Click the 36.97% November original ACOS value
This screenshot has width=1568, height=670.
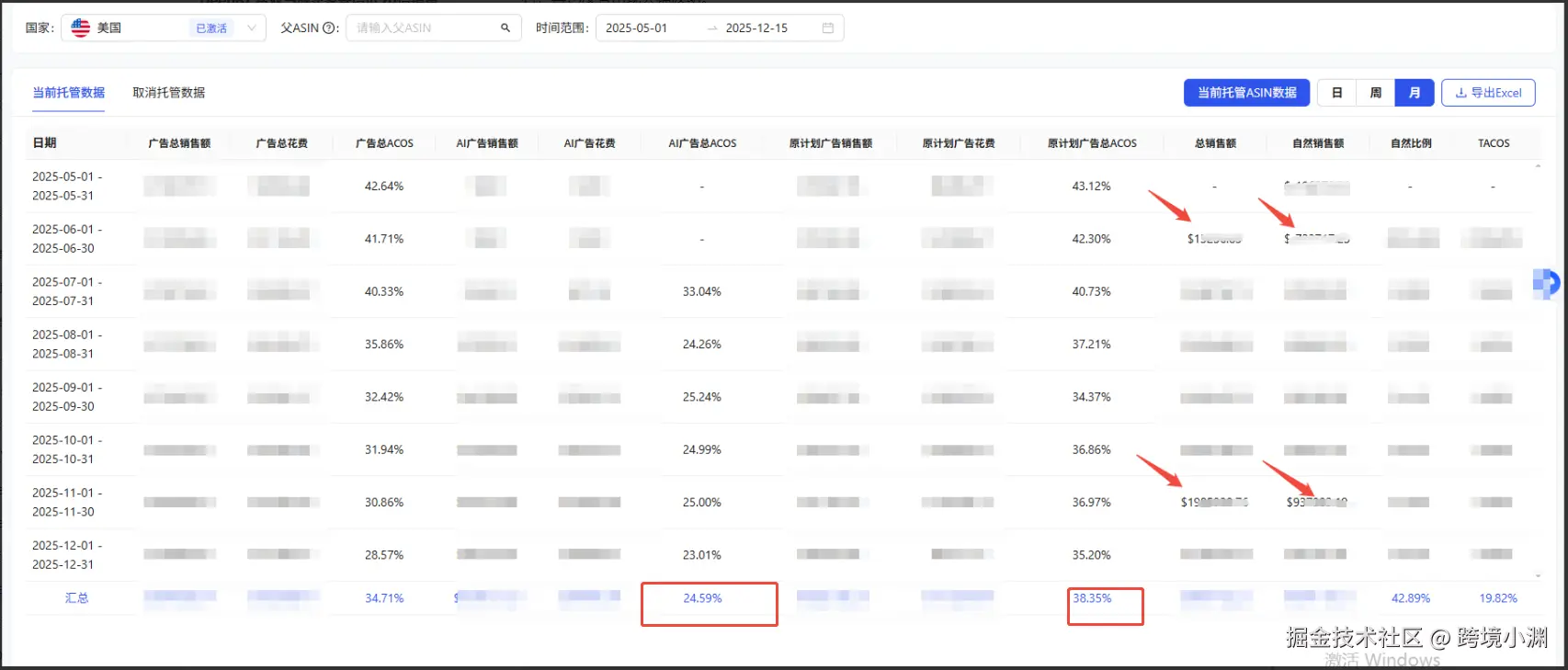click(x=1091, y=502)
